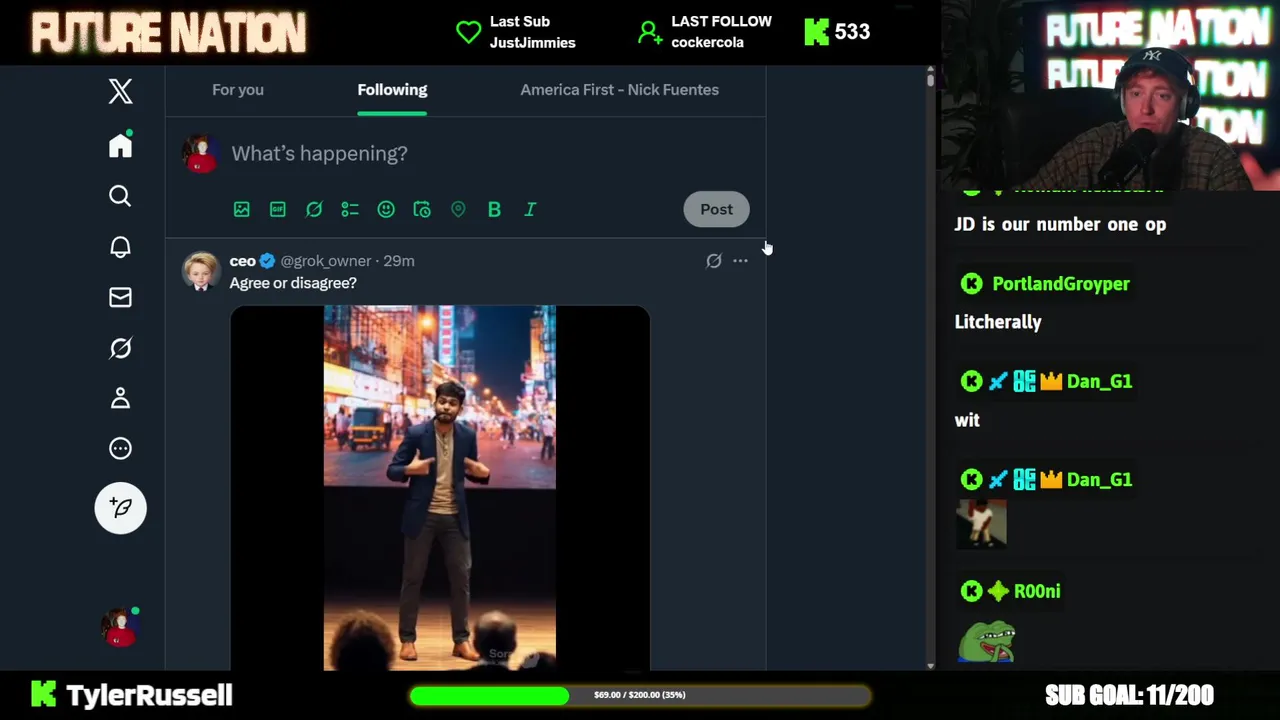
Task: Click the webcam feed of the streamer
Action: coord(1110,95)
